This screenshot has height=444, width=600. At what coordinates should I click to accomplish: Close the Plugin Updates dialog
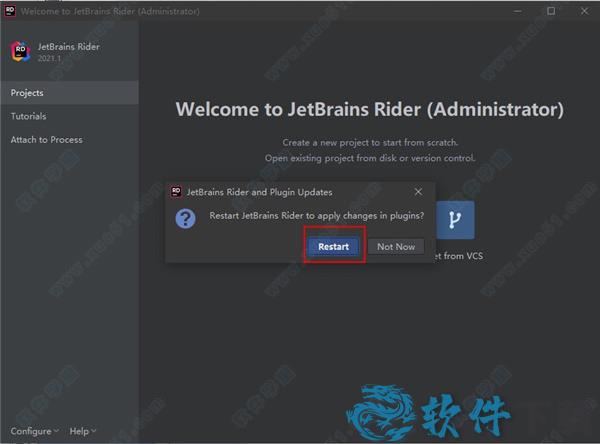[x=418, y=191]
